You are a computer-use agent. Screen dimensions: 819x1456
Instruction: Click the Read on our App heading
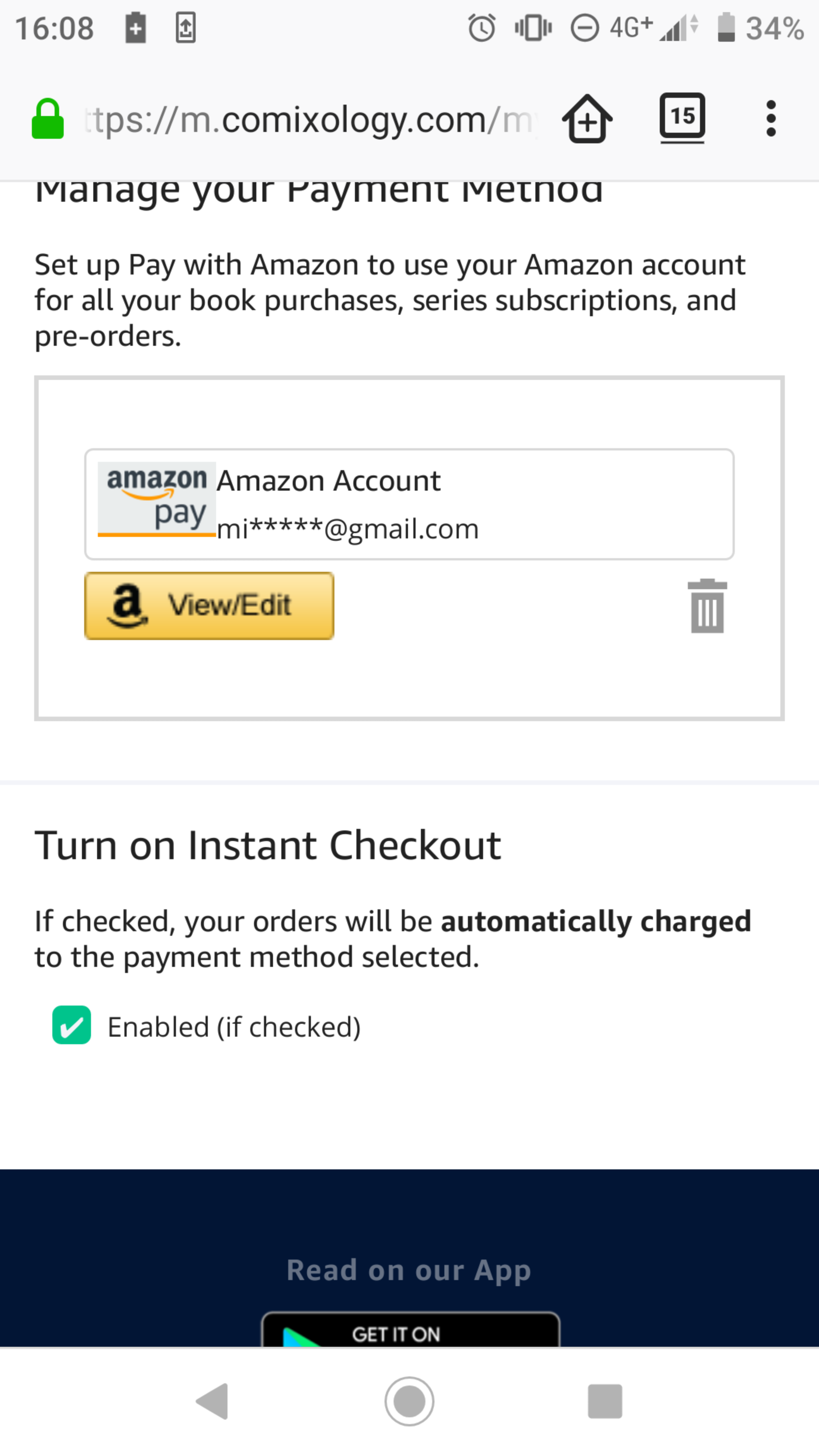[409, 1271]
